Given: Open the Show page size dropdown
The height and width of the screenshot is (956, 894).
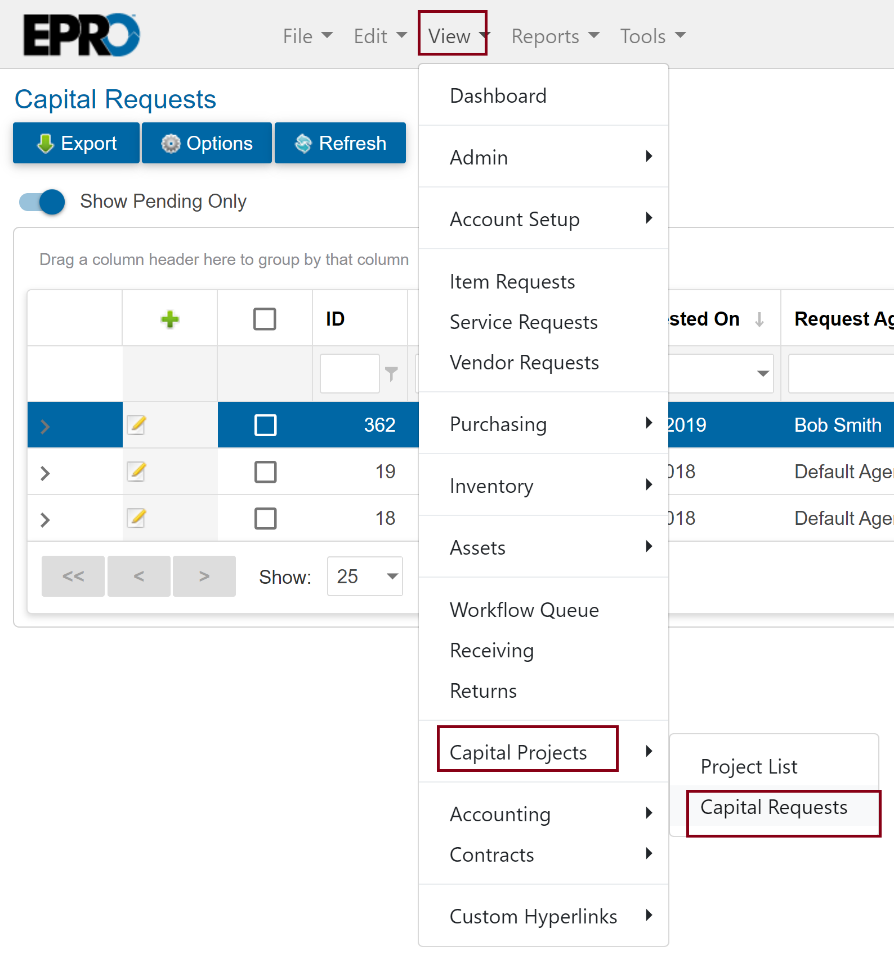Looking at the screenshot, I should click(365, 576).
